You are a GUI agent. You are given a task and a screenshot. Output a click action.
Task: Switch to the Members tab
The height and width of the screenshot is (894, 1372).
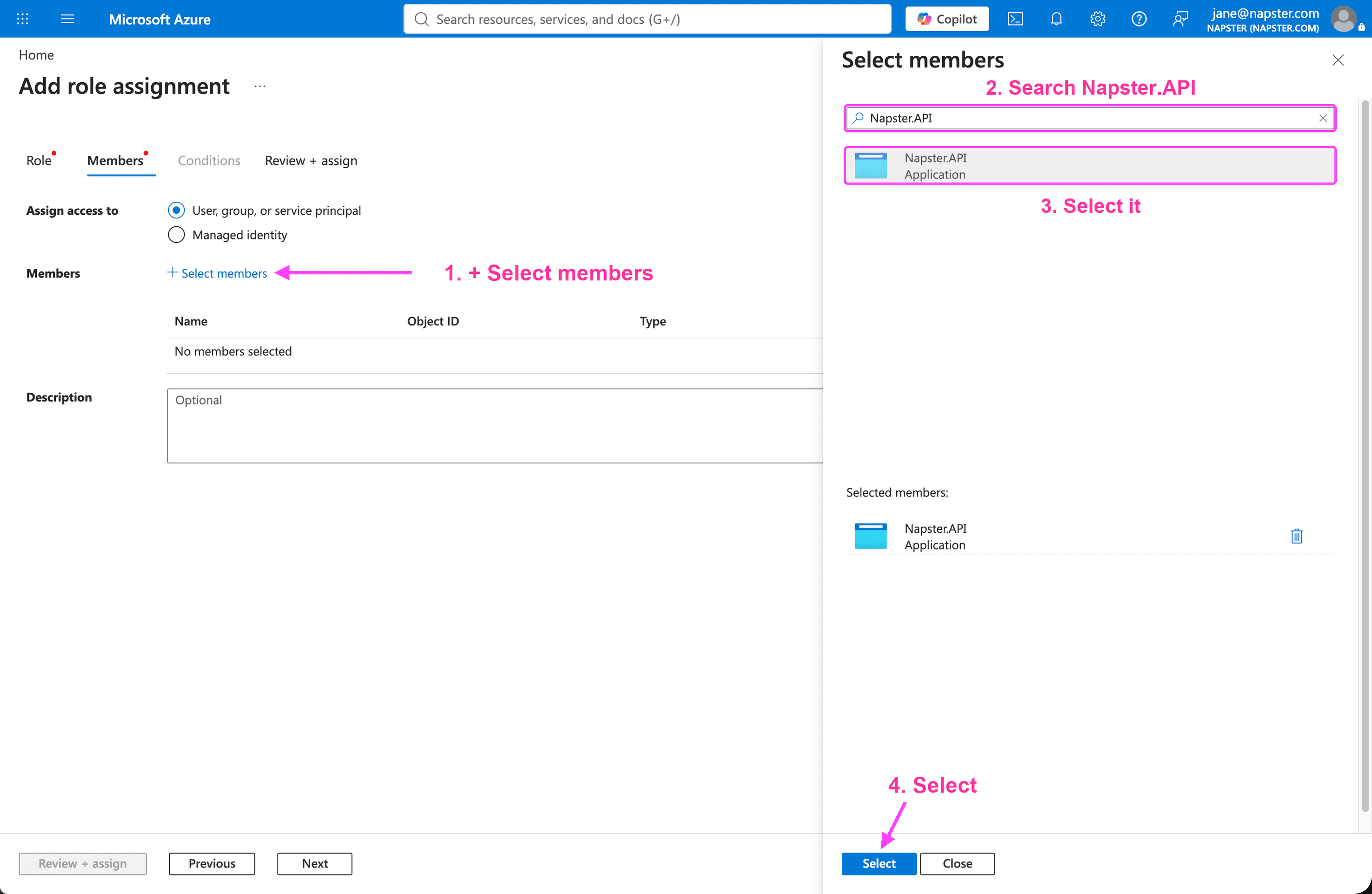tap(115, 160)
